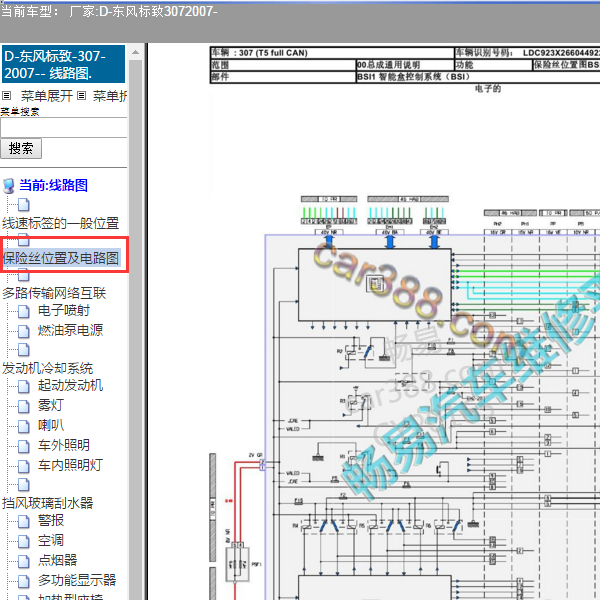Open the 车内照明灯 page
The width and height of the screenshot is (600, 600).
(x=70, y=465)
